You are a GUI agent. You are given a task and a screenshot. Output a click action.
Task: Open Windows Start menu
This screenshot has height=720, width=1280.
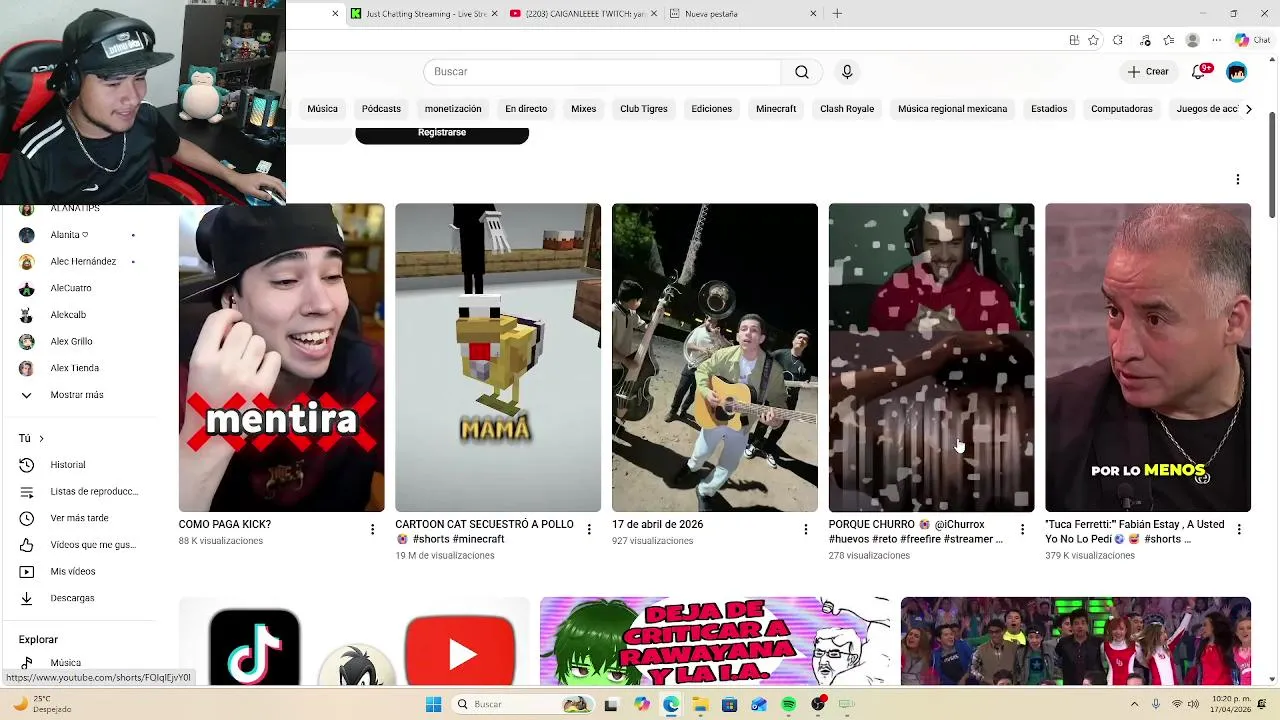pyautogui.click(x=433, y=704)
